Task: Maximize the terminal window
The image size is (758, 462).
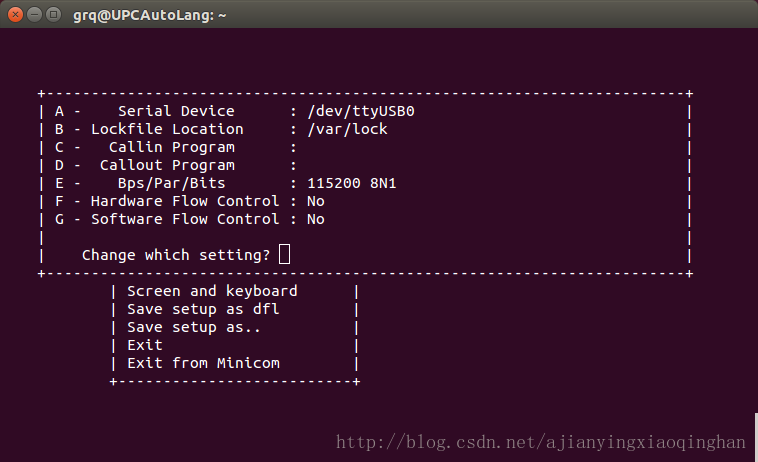Action: [51, 14]
